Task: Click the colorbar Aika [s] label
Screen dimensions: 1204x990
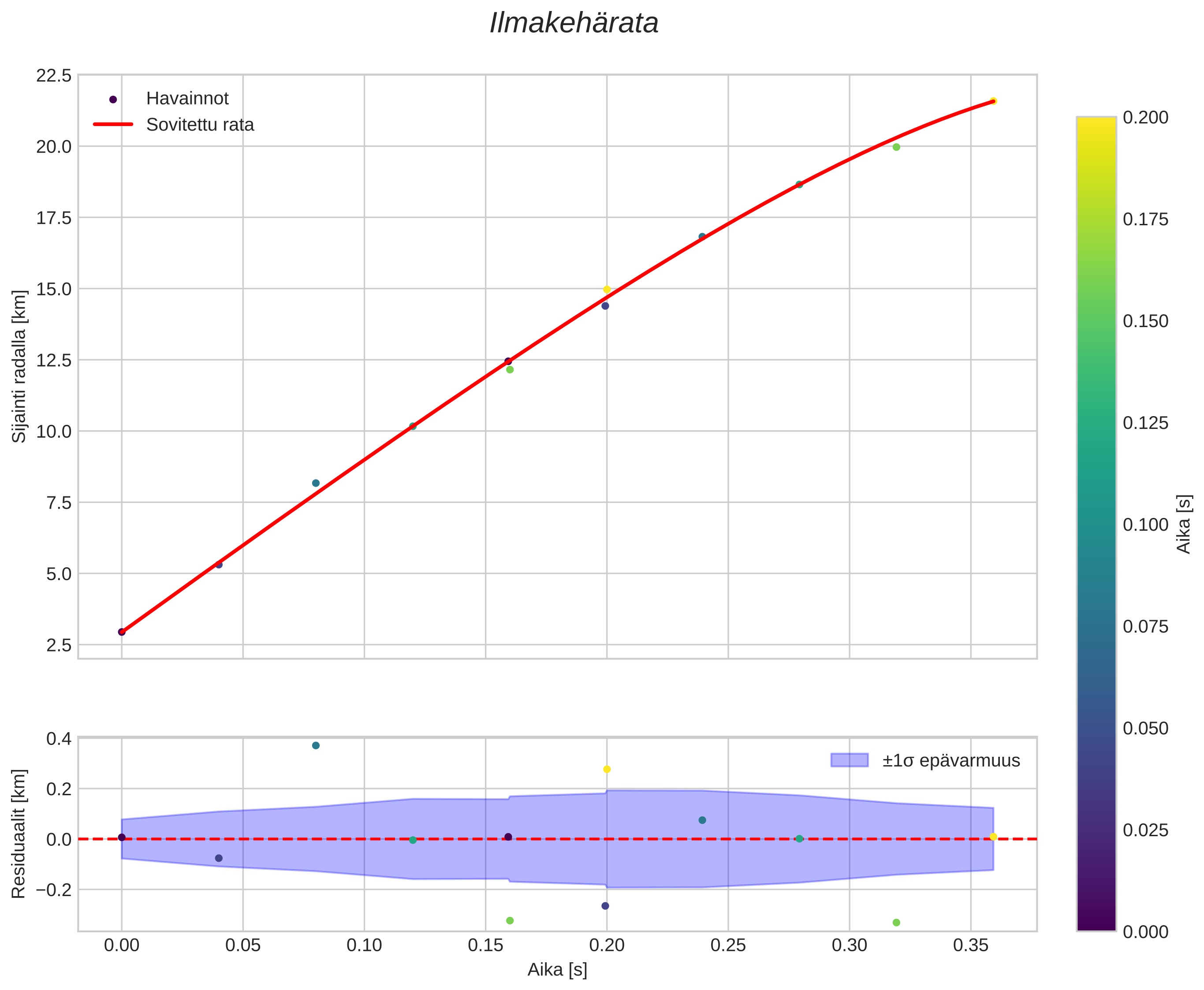Action: [1184, 524]
